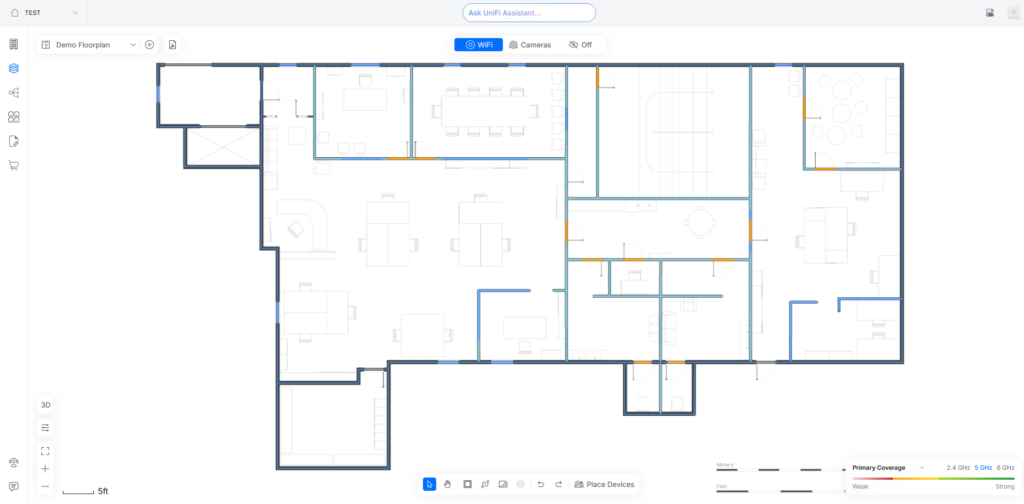Select the 6 GHz band
The height and width of the screenshot is (504, 1024).
click(1005, 467)
